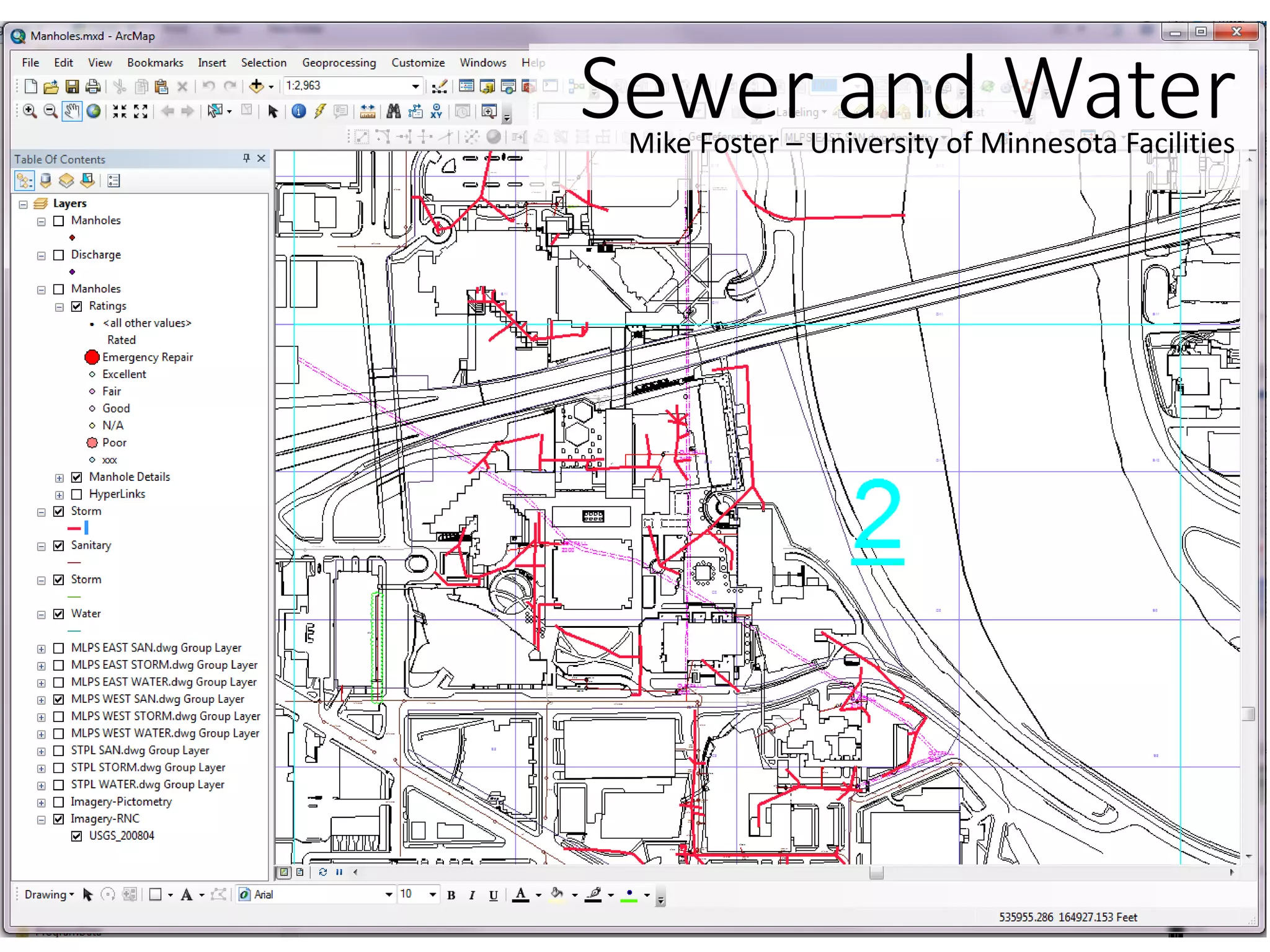
Task: Expand MLPS EAST SAN.dwg Group Layer
Action: click(42, 649)
